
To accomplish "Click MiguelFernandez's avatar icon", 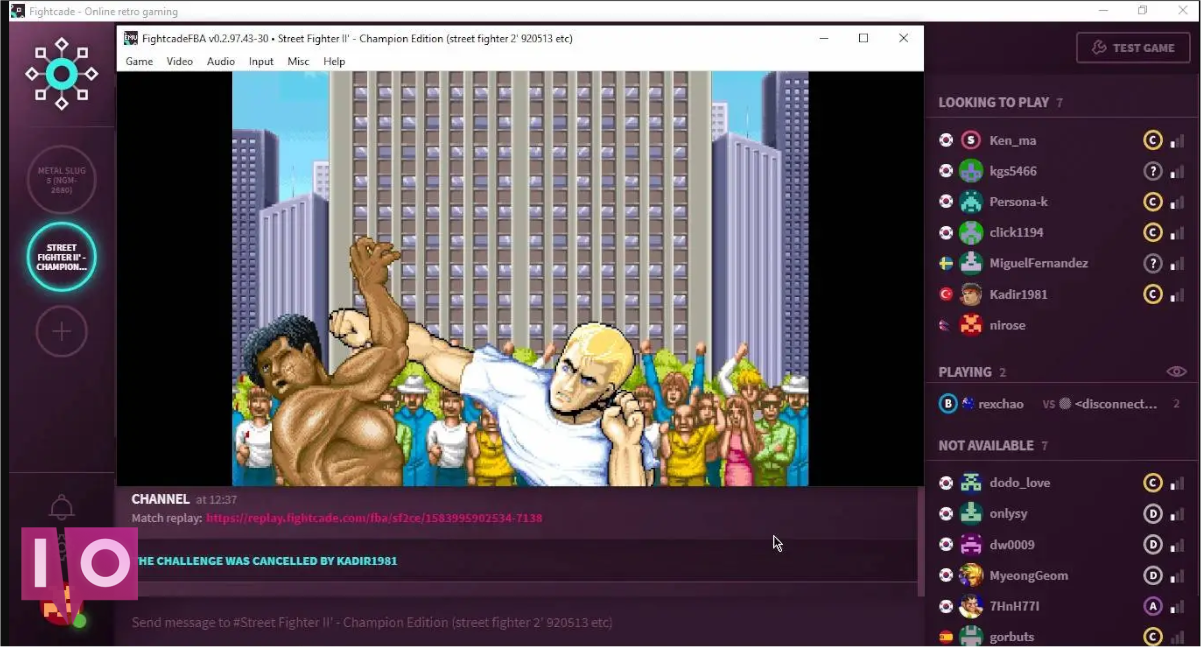I will click(x=971, y=264).
